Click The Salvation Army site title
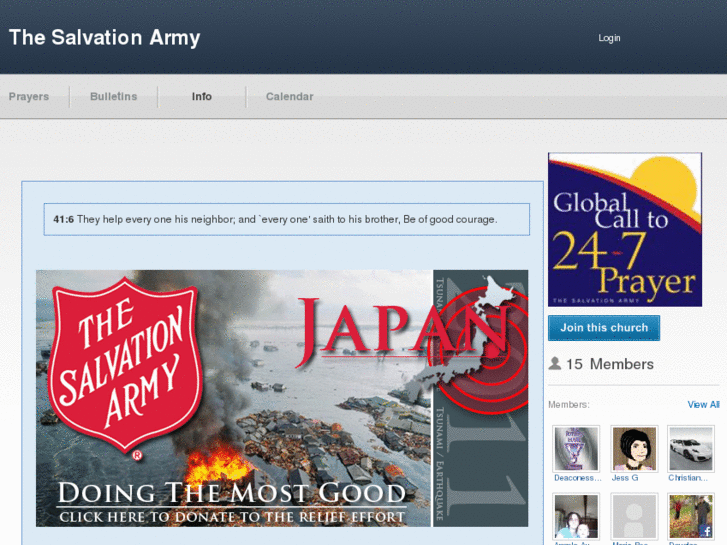The height and width of the screenshot is (545, 727). [x=105, y=38]
